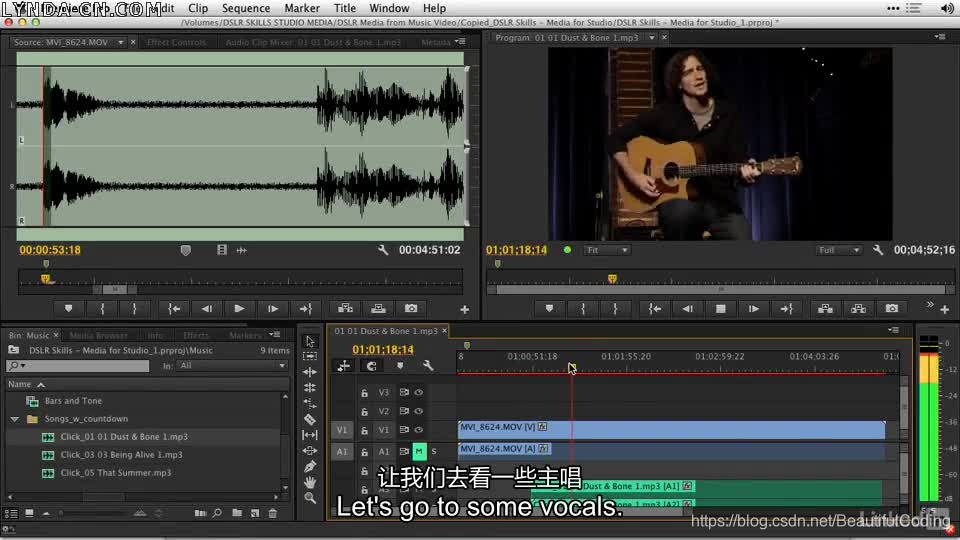Open the In: All filter dropdown
Image resolution: width=960 pixels, height=540 pixels.
pyautogui.click(x=231, y=366)
